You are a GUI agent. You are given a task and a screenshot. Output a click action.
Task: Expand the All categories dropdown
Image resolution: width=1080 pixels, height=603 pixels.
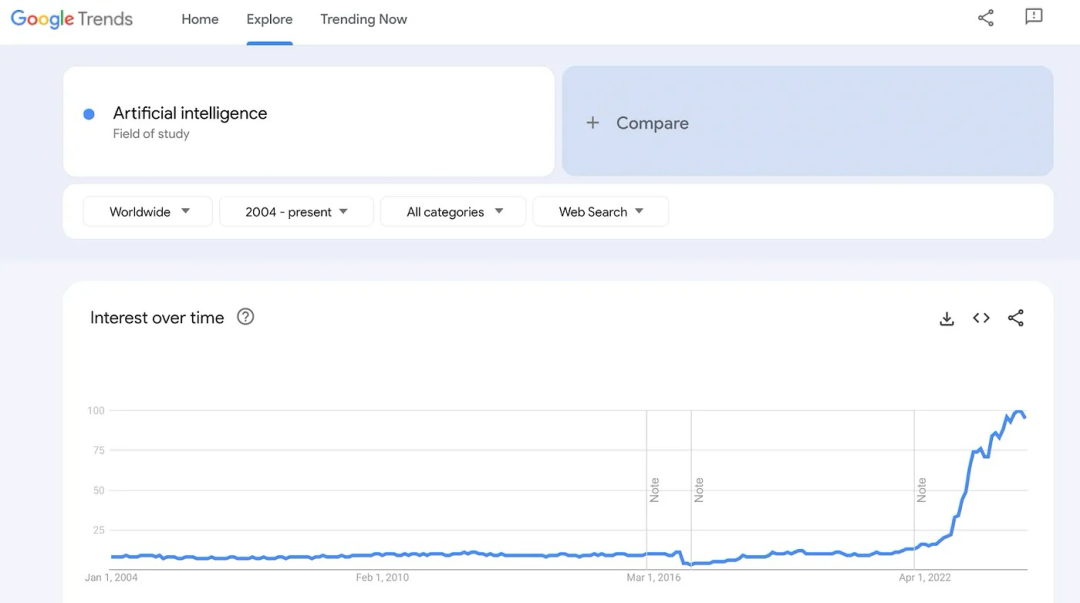click(453, 212)
